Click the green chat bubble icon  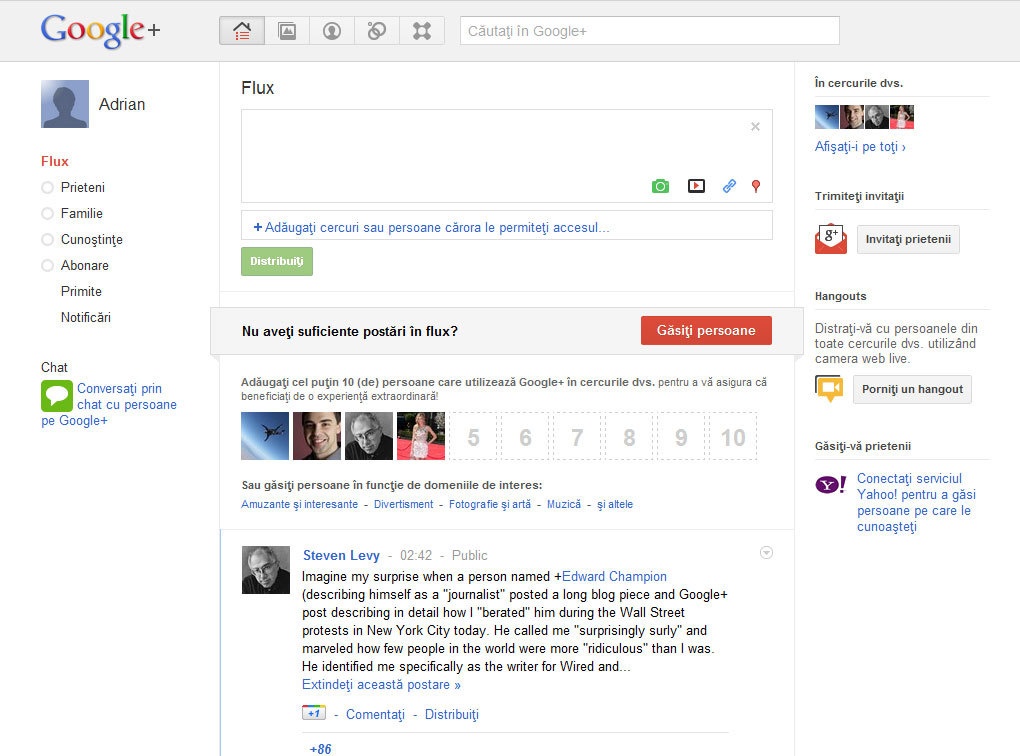point(57,396)
